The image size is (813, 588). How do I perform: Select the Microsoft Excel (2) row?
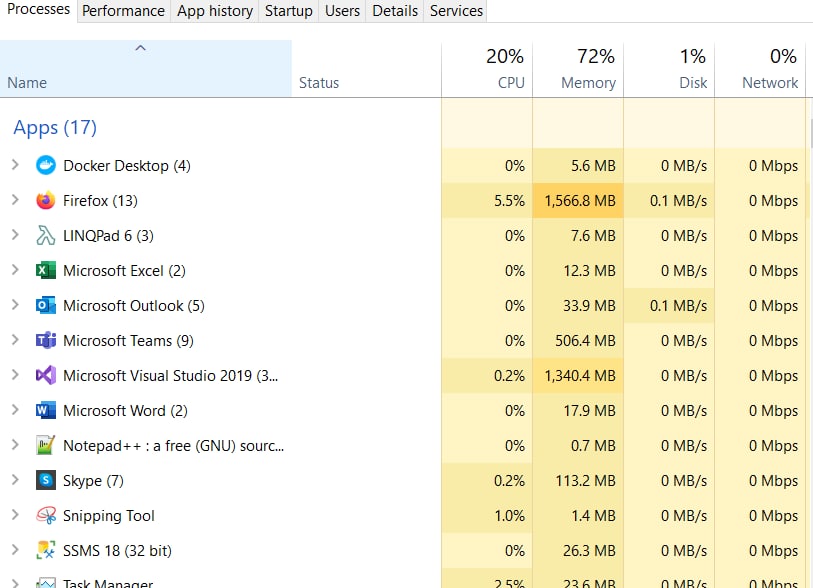pos(402,270)
